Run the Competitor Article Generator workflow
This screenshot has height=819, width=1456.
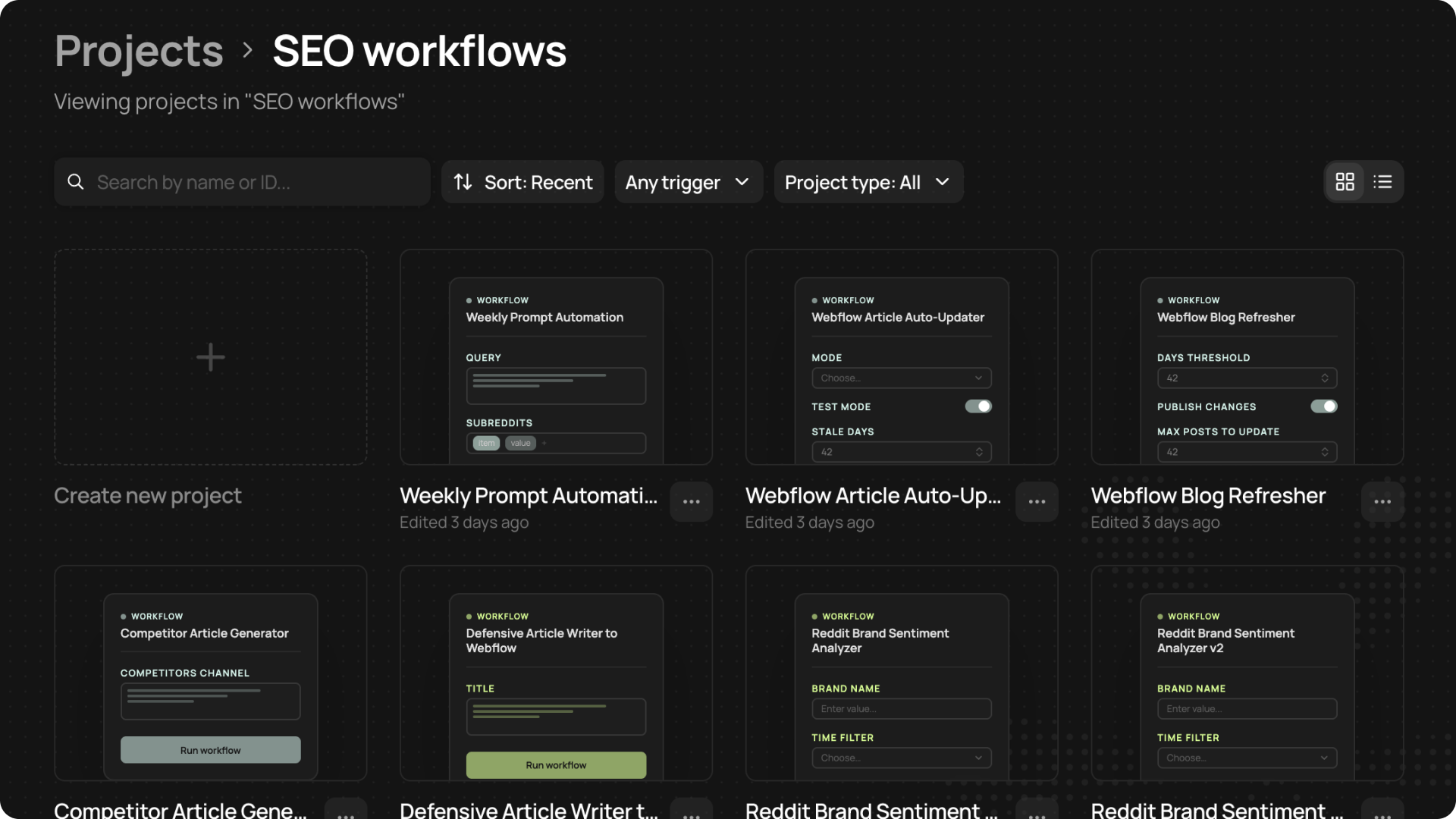click(x=210, y=750)
